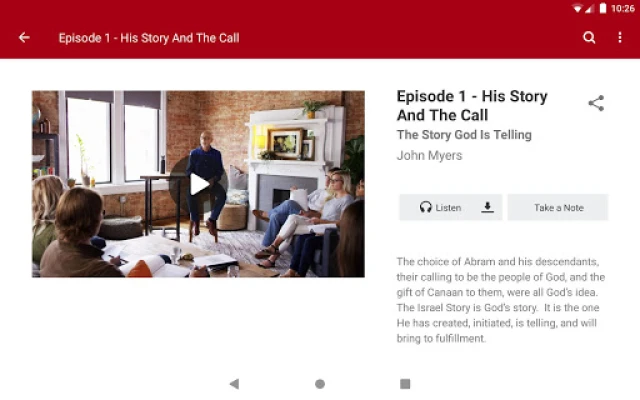Download the episode audio

coord(487,207)
